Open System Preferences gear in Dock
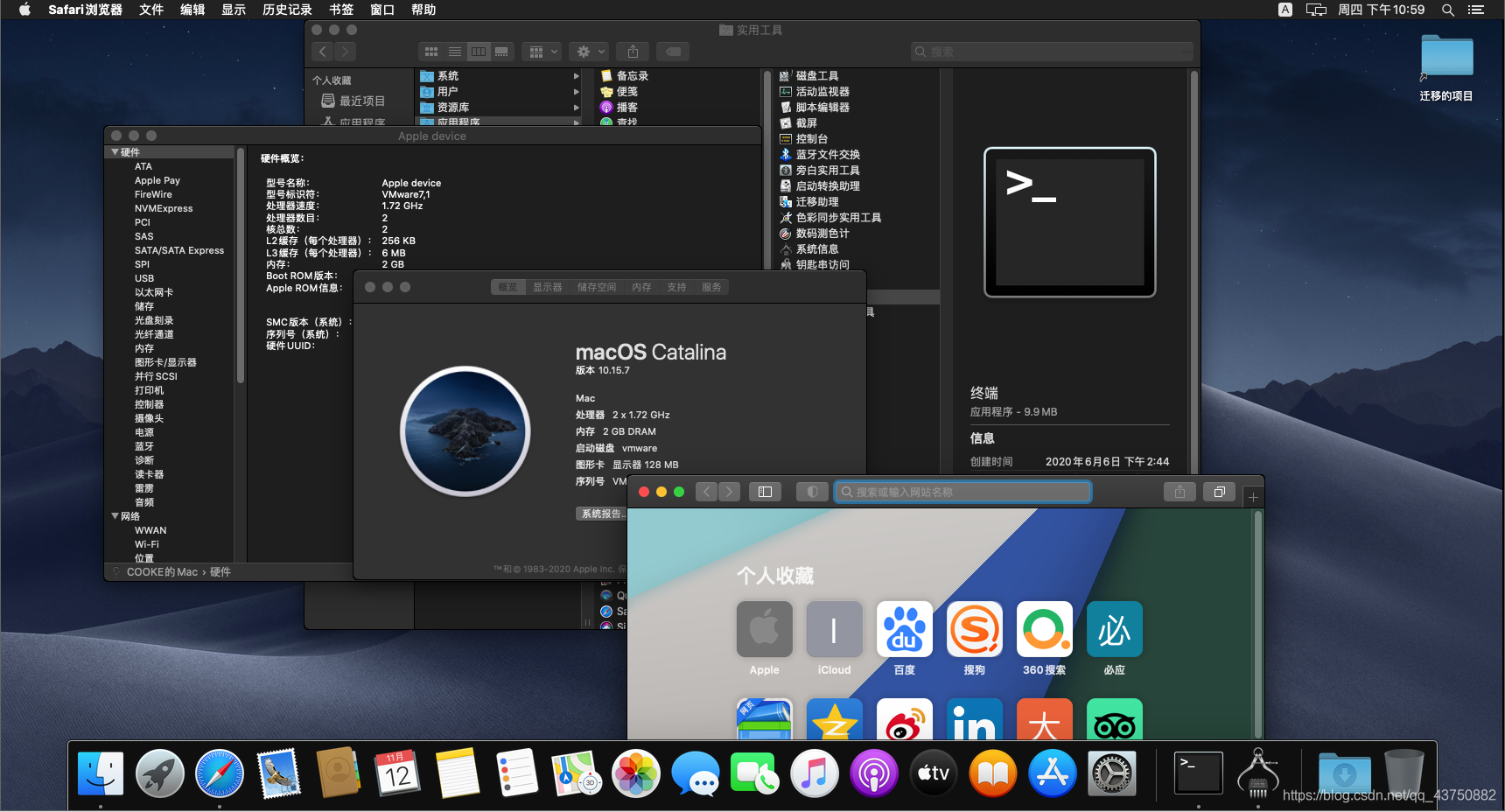Screen dimensions: 1505x812 pos(1112,773)
